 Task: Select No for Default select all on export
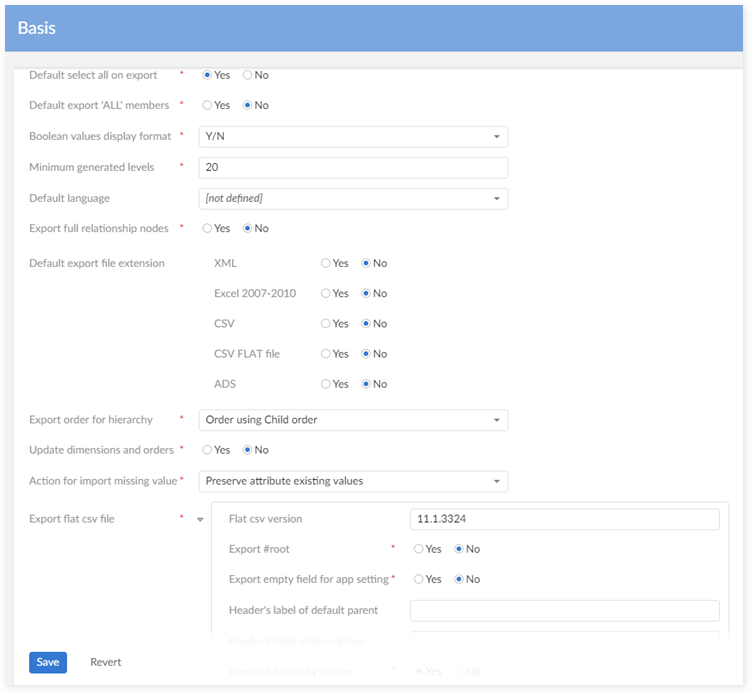248,75
